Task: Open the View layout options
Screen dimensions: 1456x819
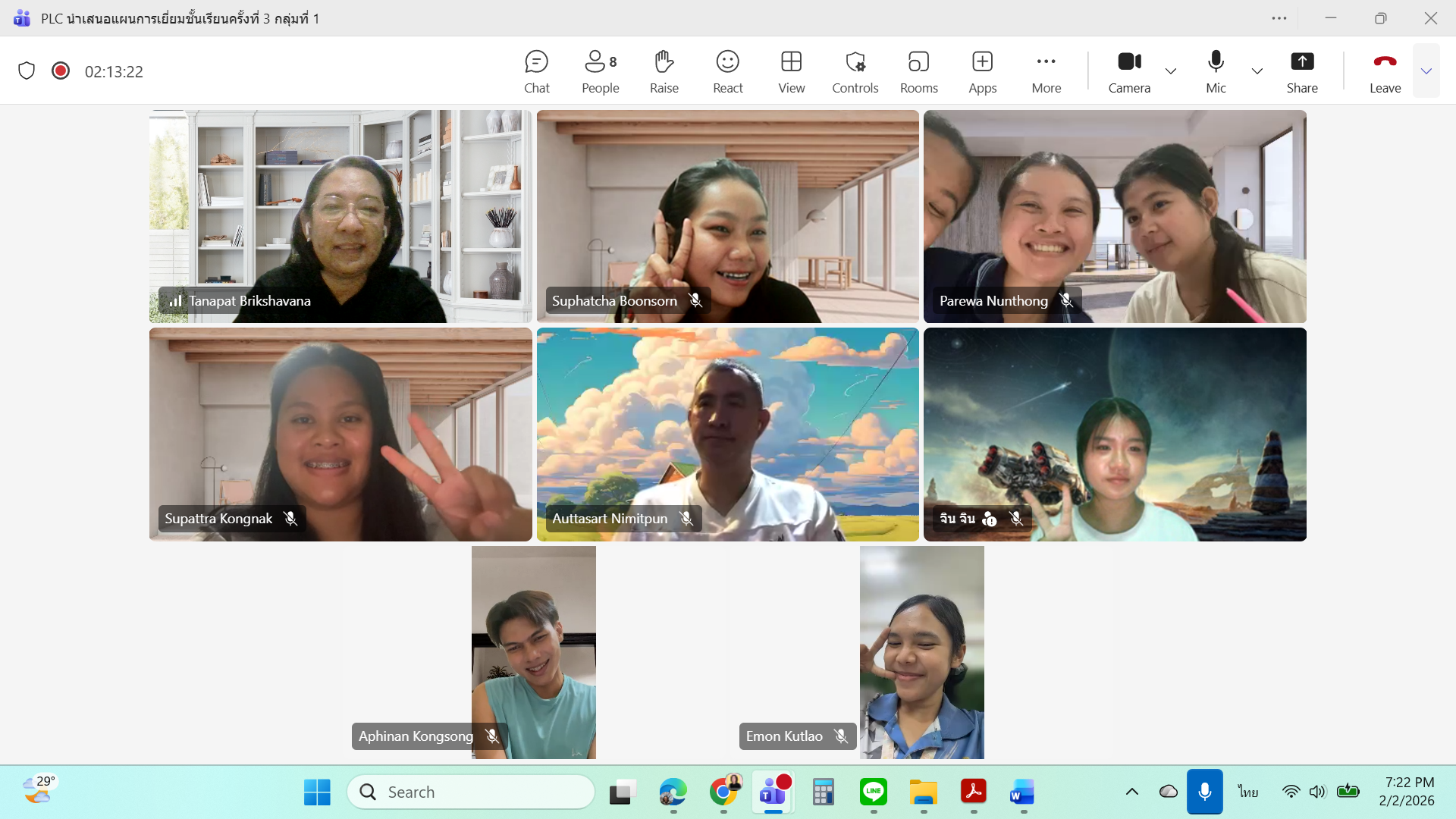Action: (791, 71)
